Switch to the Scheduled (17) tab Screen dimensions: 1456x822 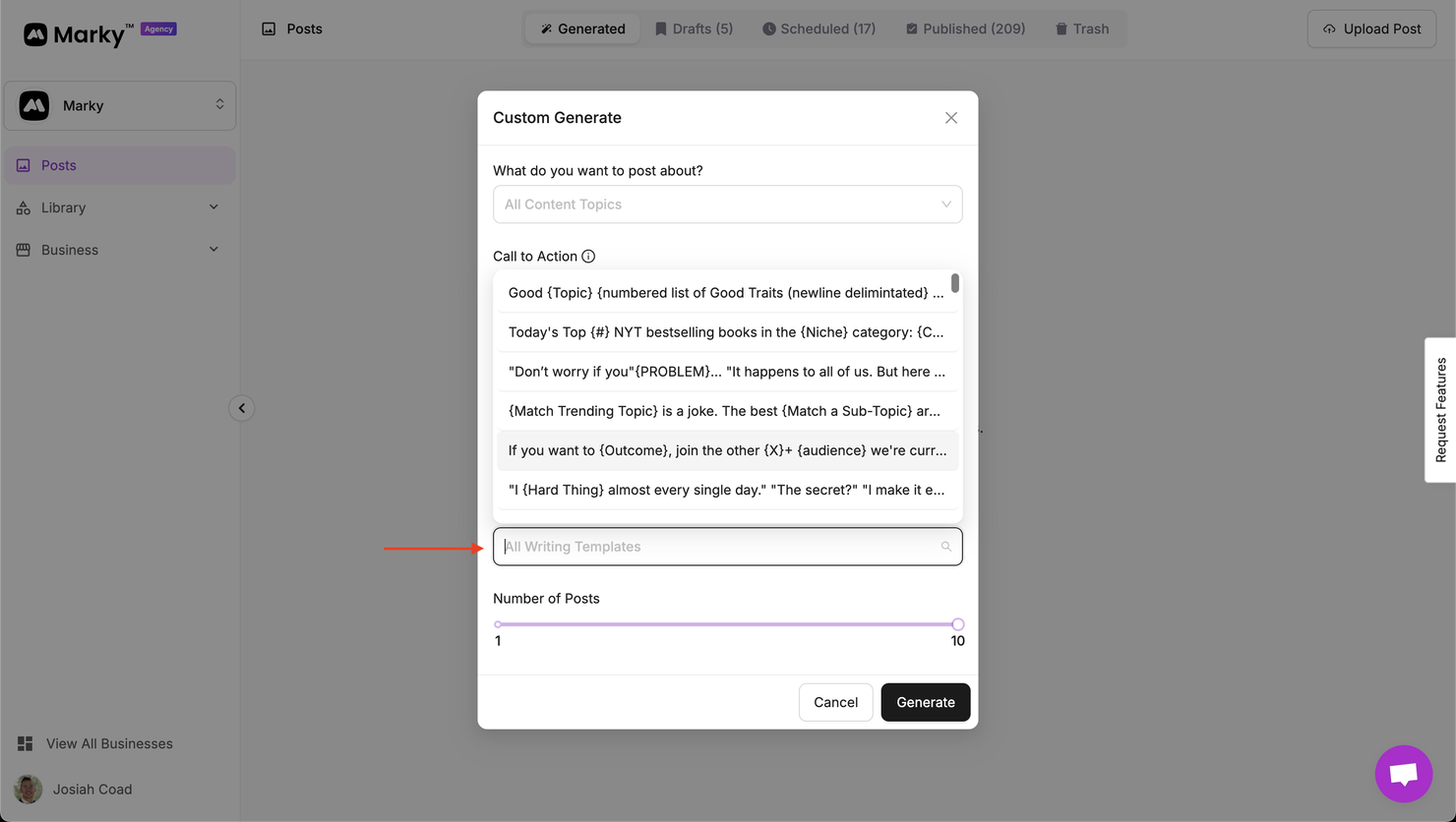click(x=819, y=29)
